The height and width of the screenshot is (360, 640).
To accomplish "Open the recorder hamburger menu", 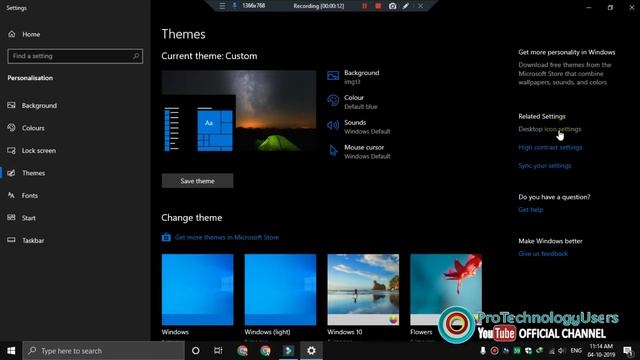I will point(222,6).
